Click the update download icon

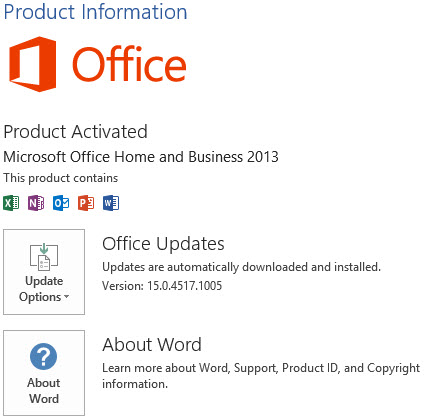(x=44, y=256)
